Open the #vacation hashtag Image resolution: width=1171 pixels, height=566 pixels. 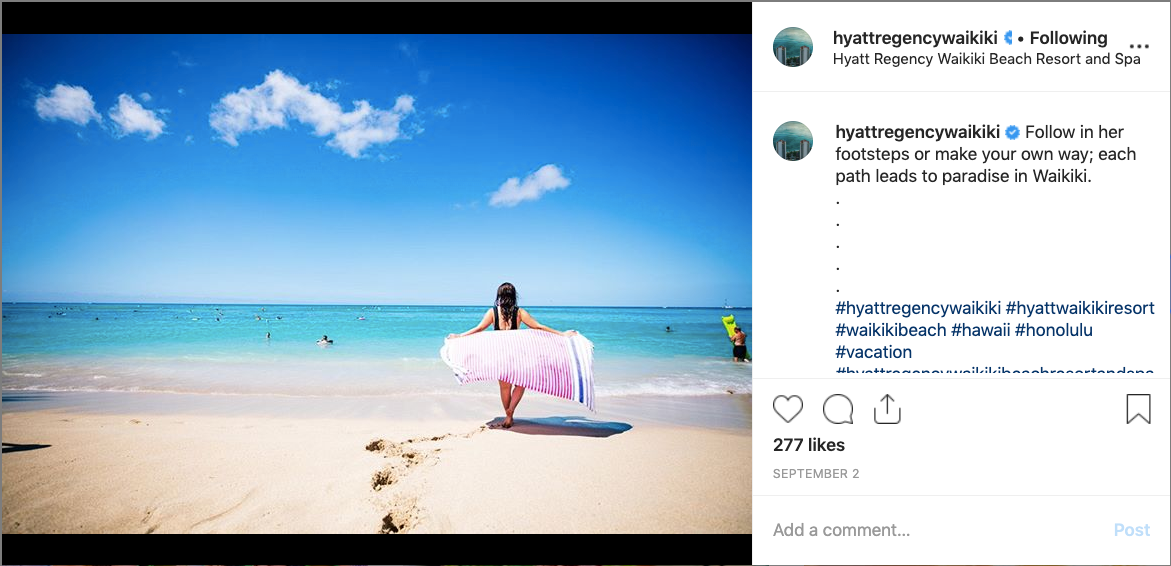pyautogui.click(x=873, y=352)
